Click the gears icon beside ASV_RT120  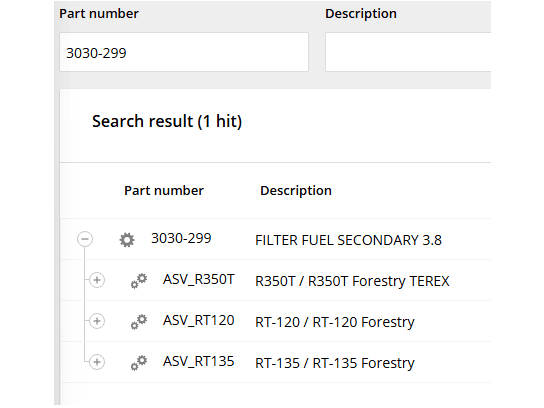click(139, 322)
